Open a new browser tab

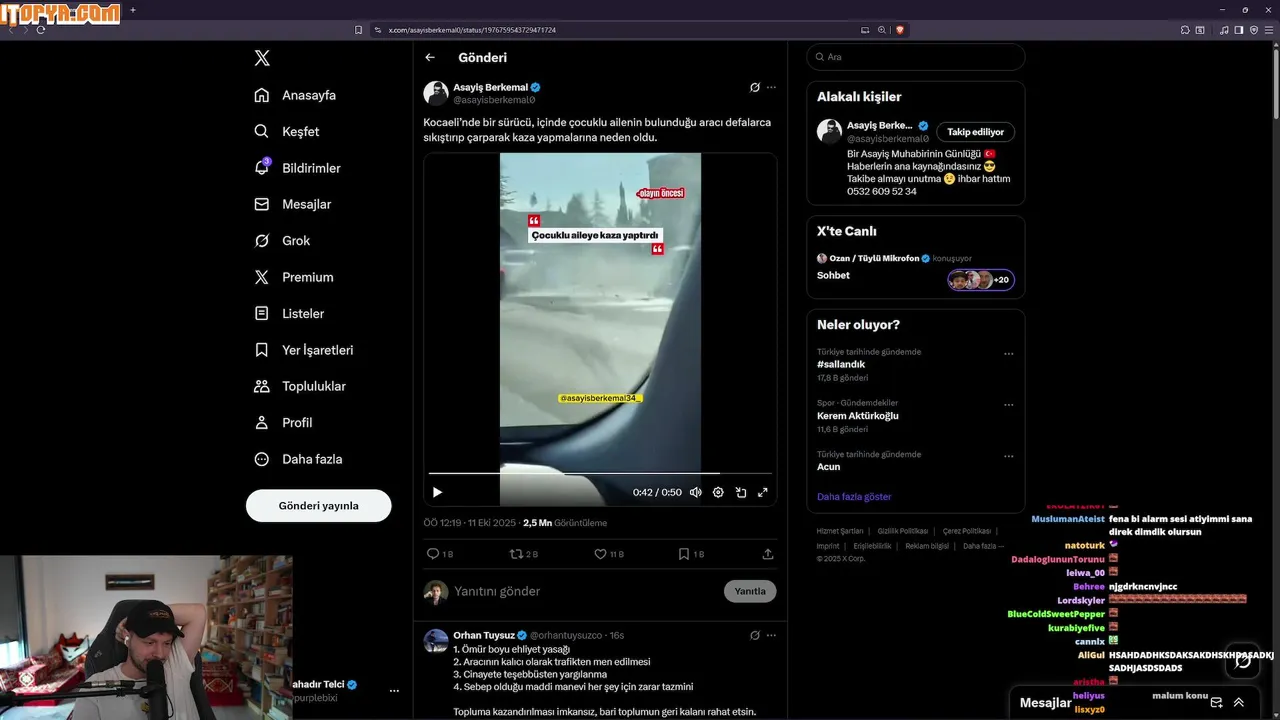[133, 10]
